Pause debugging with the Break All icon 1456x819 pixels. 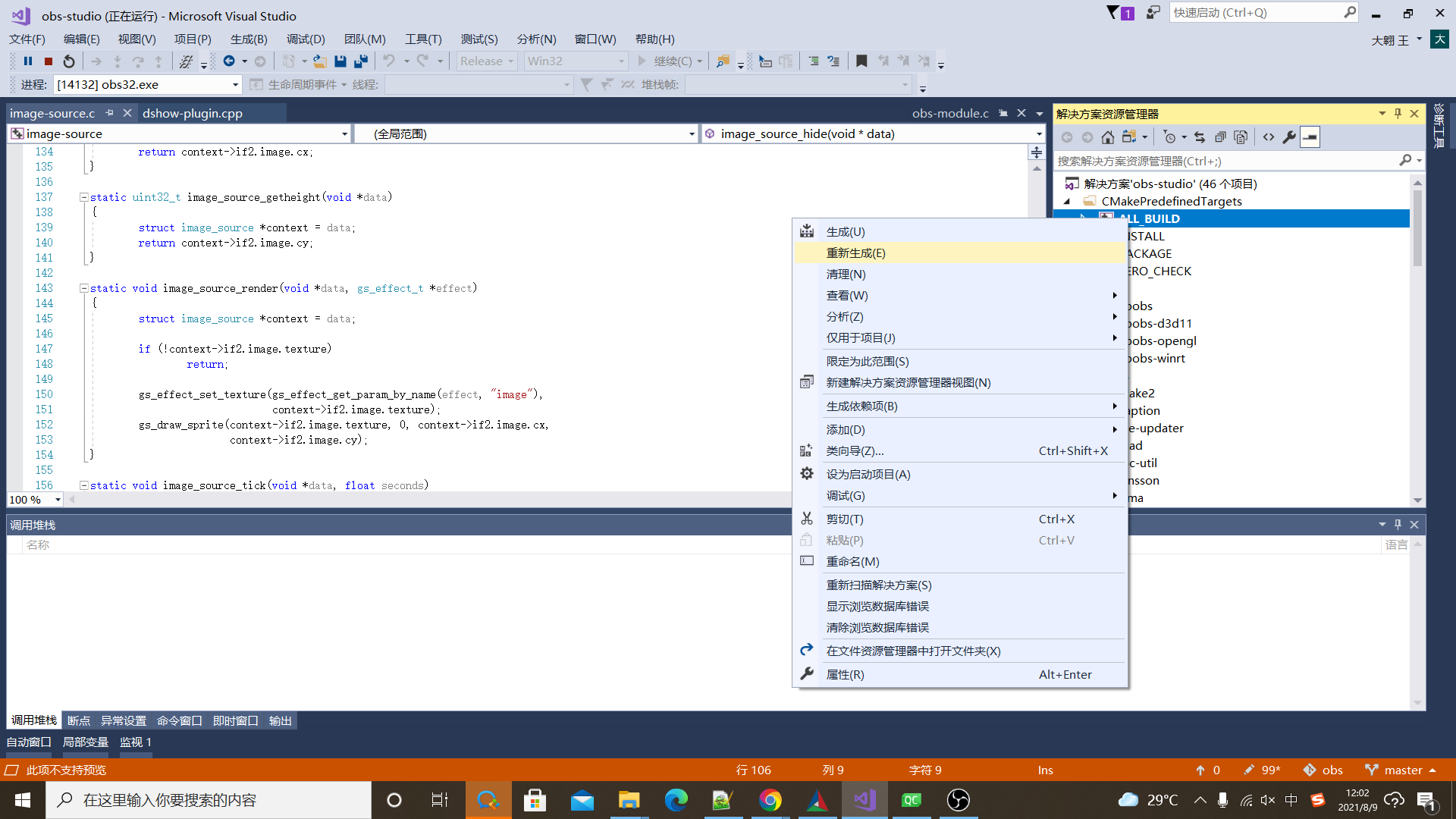28,61
